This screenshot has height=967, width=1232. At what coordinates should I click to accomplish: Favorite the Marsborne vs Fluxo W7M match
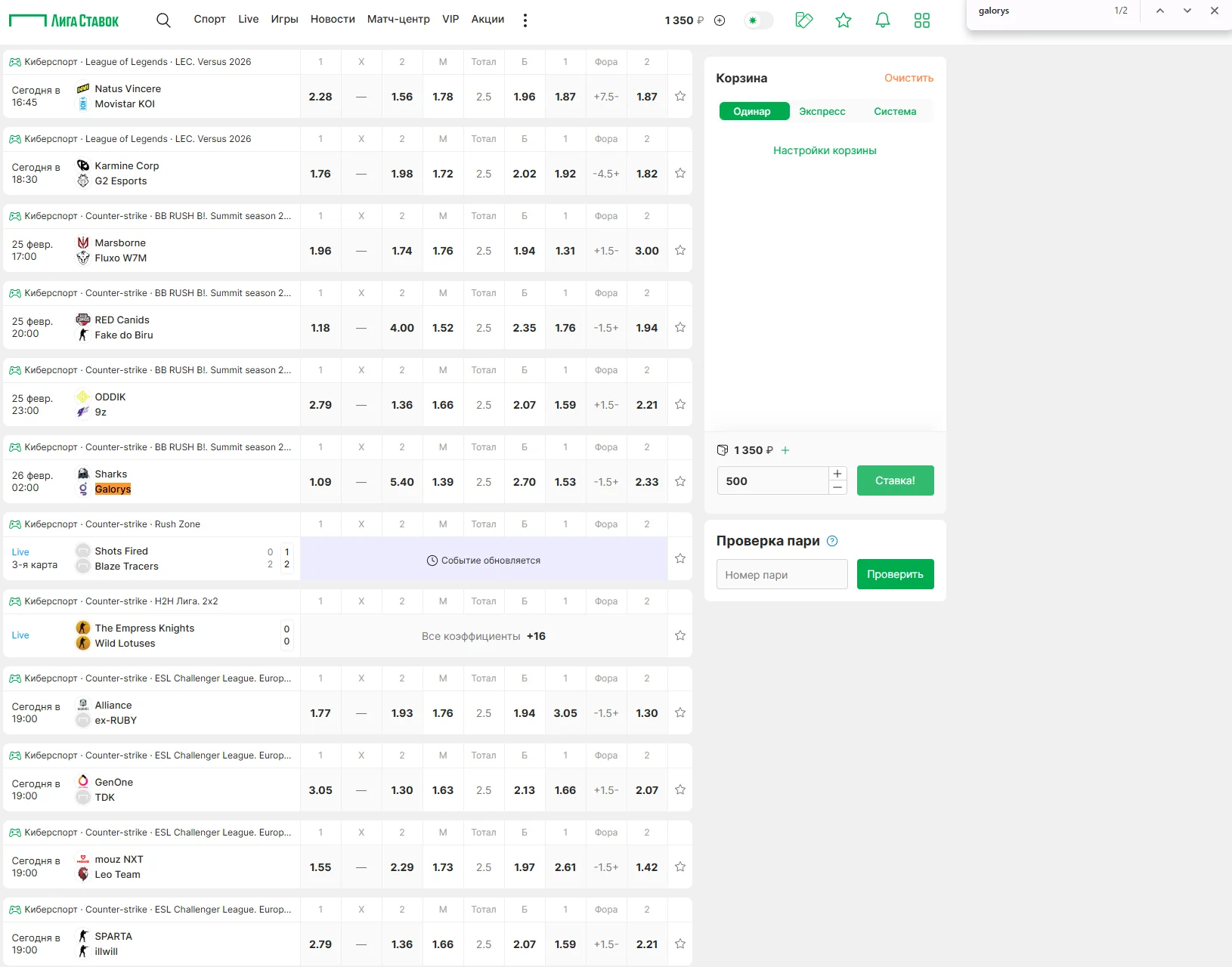680,250
